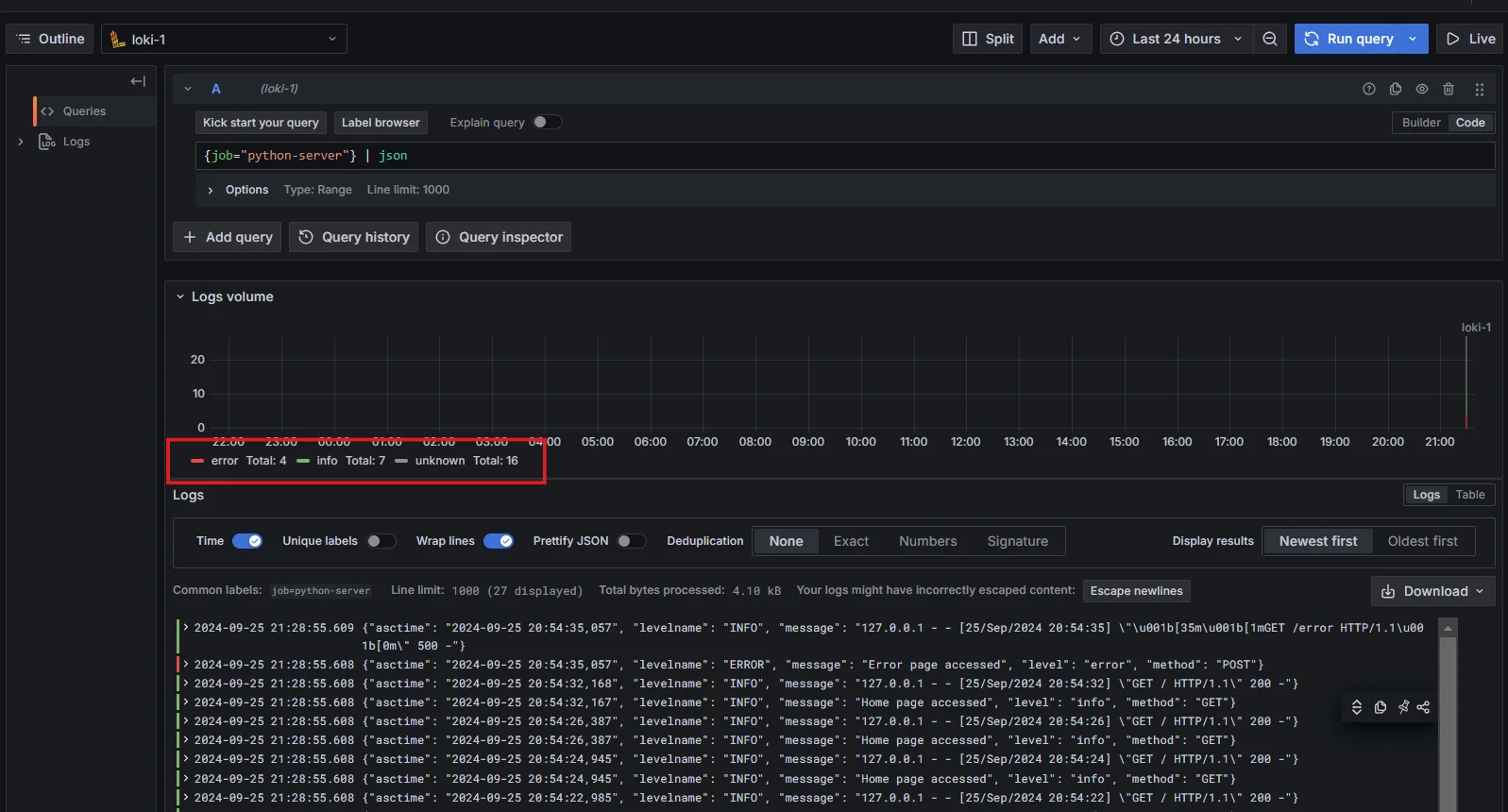Click the logs list scrollbar up arrow
This screenshot has width=1508, height=812.
pos(1448,628)
